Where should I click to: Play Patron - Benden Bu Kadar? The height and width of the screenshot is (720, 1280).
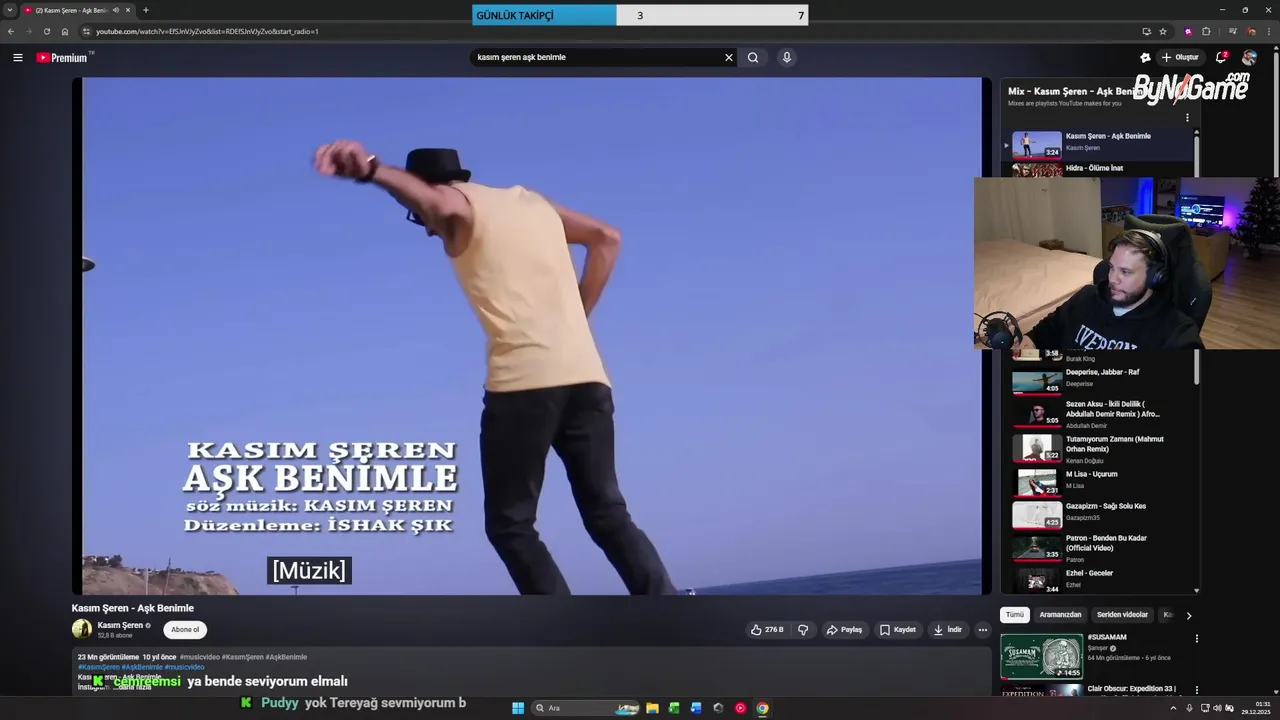click(x=1100, y=547)
